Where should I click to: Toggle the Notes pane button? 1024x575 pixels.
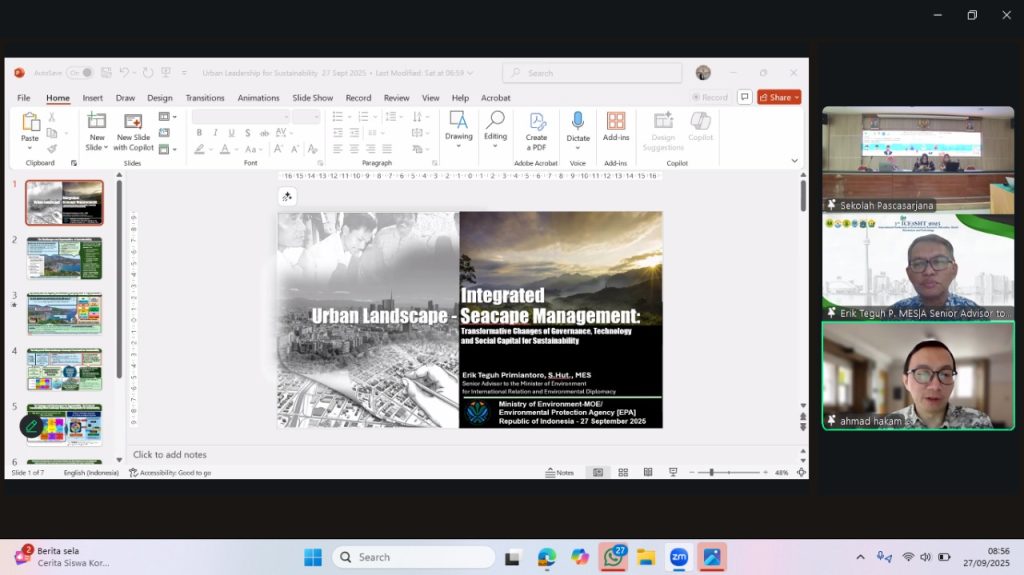click(560, 472)
